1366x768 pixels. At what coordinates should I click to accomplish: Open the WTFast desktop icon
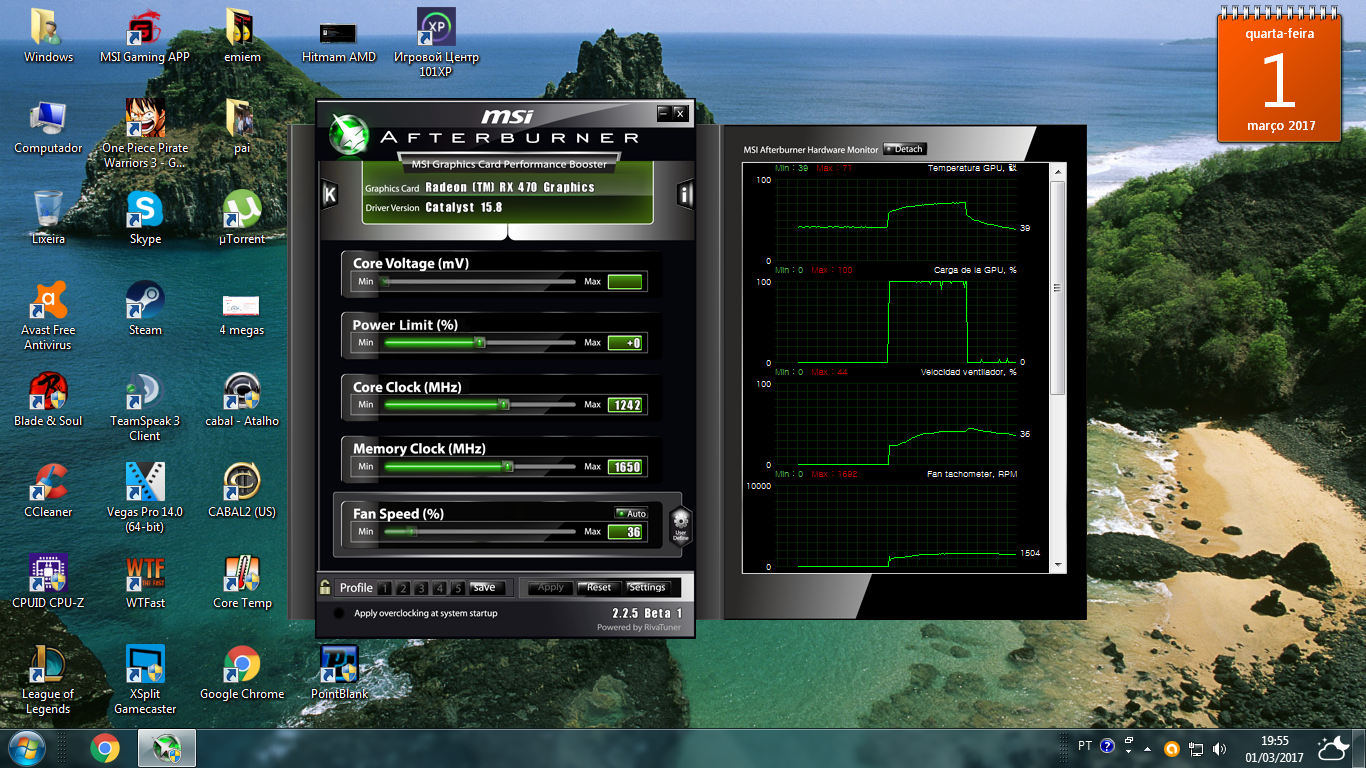coord(145,581)
